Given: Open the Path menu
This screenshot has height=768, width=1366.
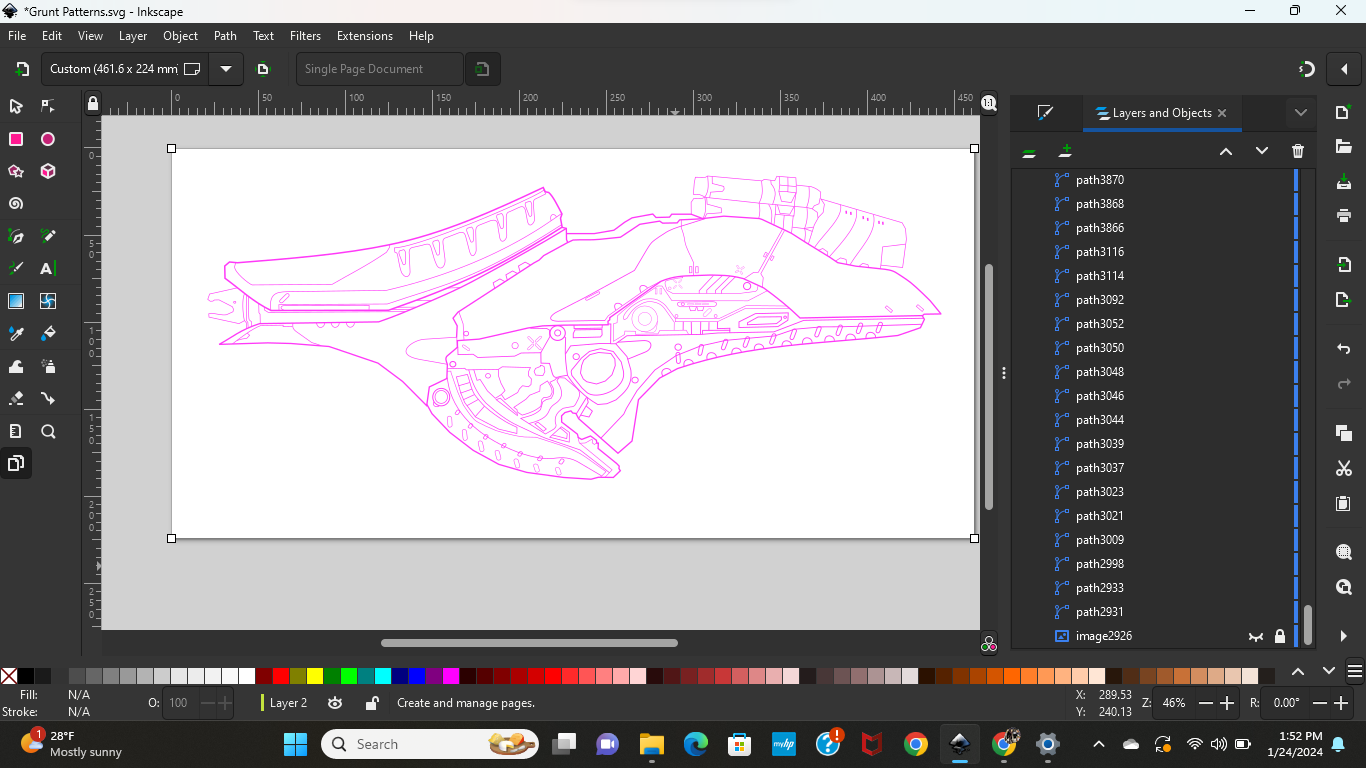Looking at the screenshot, I should click(225, 36).
